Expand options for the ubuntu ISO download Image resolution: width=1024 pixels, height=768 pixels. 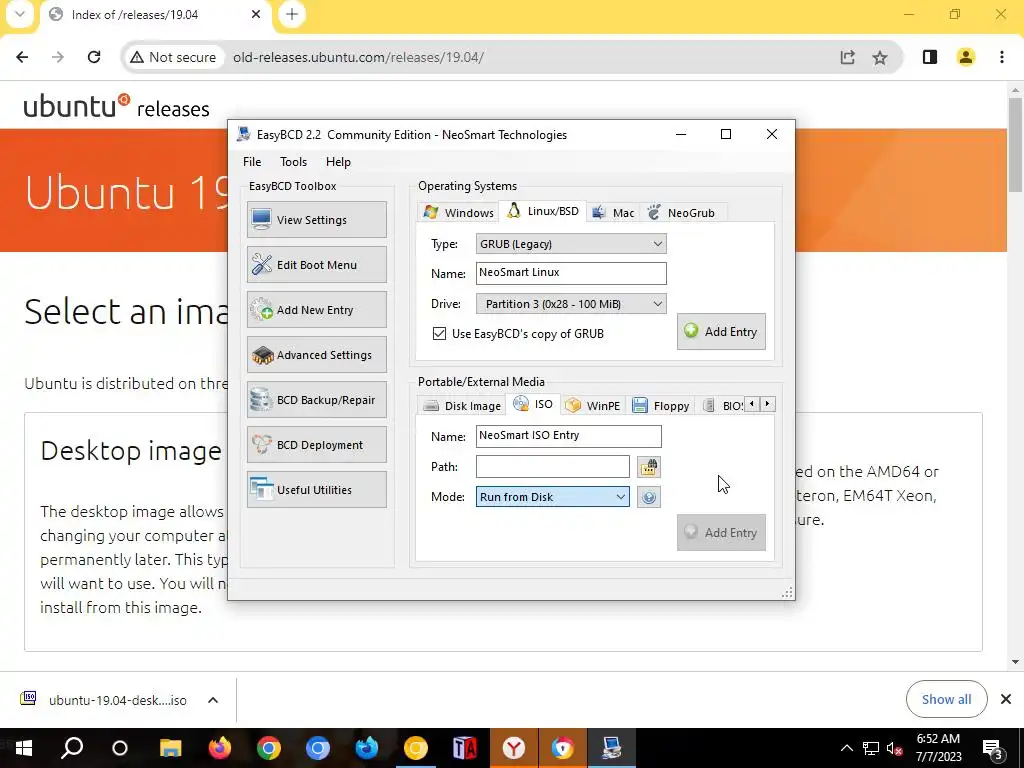[213, 700]
